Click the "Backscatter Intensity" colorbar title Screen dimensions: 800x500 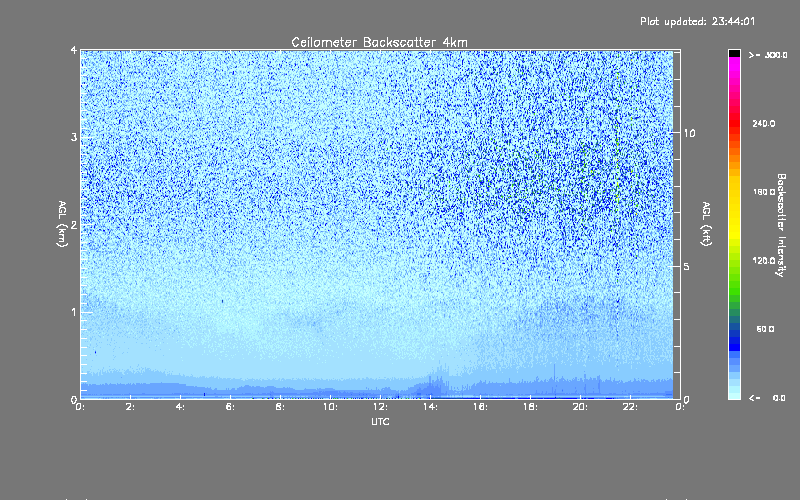(x=781, y=225)
